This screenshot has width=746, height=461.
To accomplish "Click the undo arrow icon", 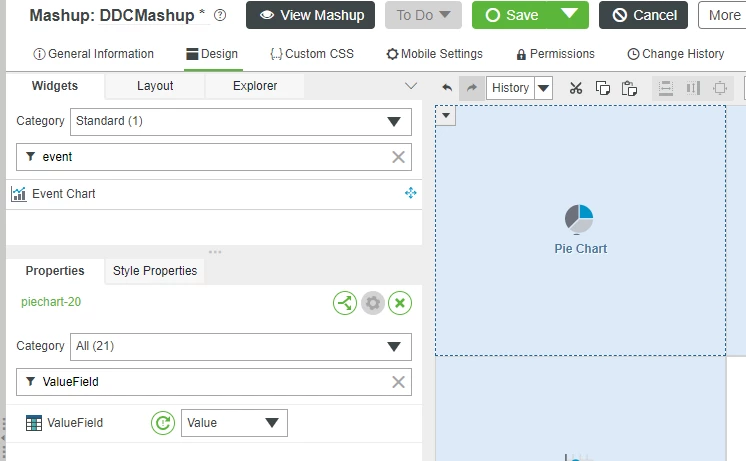I will click(x=447, y=88).
